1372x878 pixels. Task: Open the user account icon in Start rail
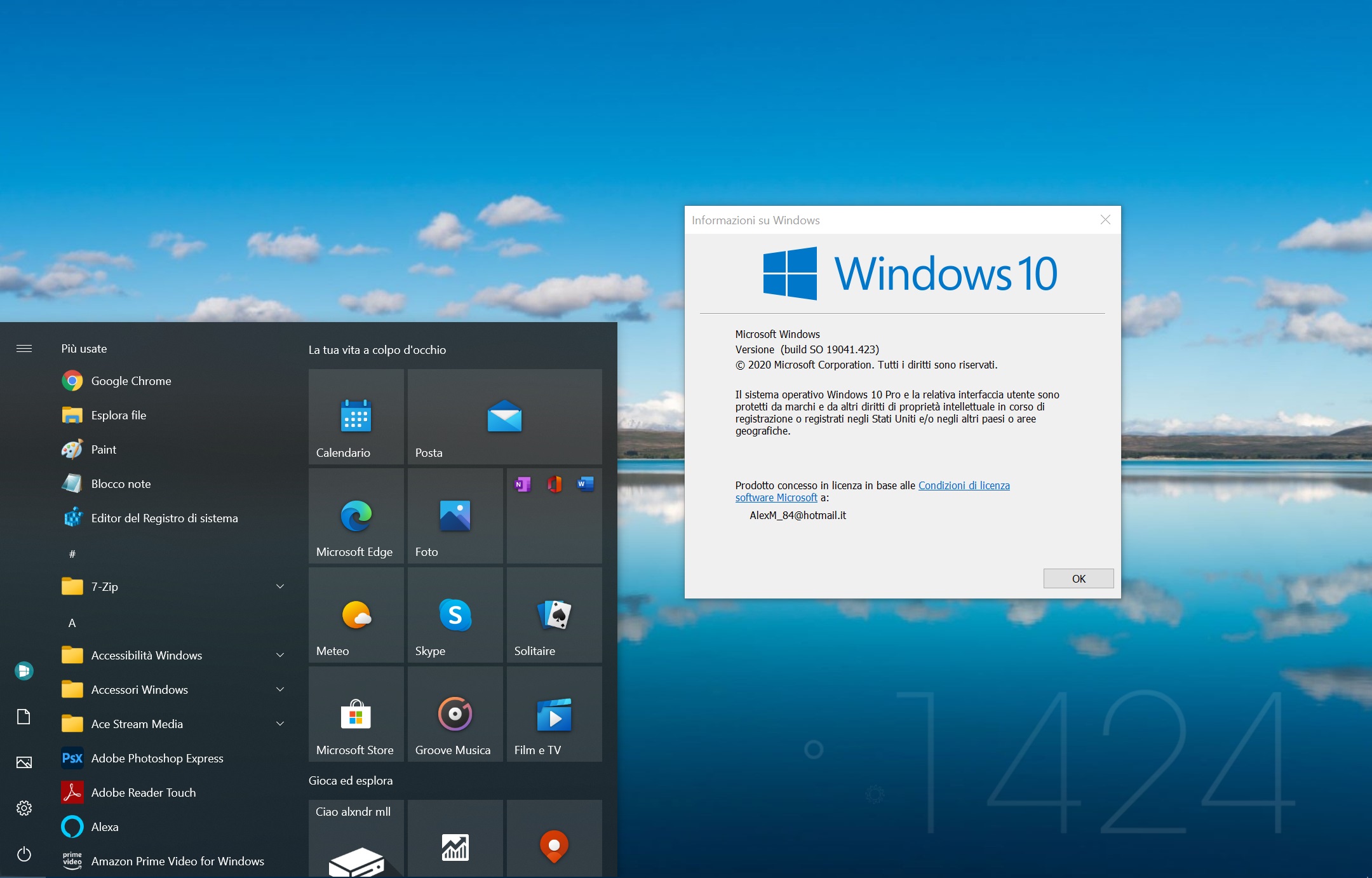(24, 671)
